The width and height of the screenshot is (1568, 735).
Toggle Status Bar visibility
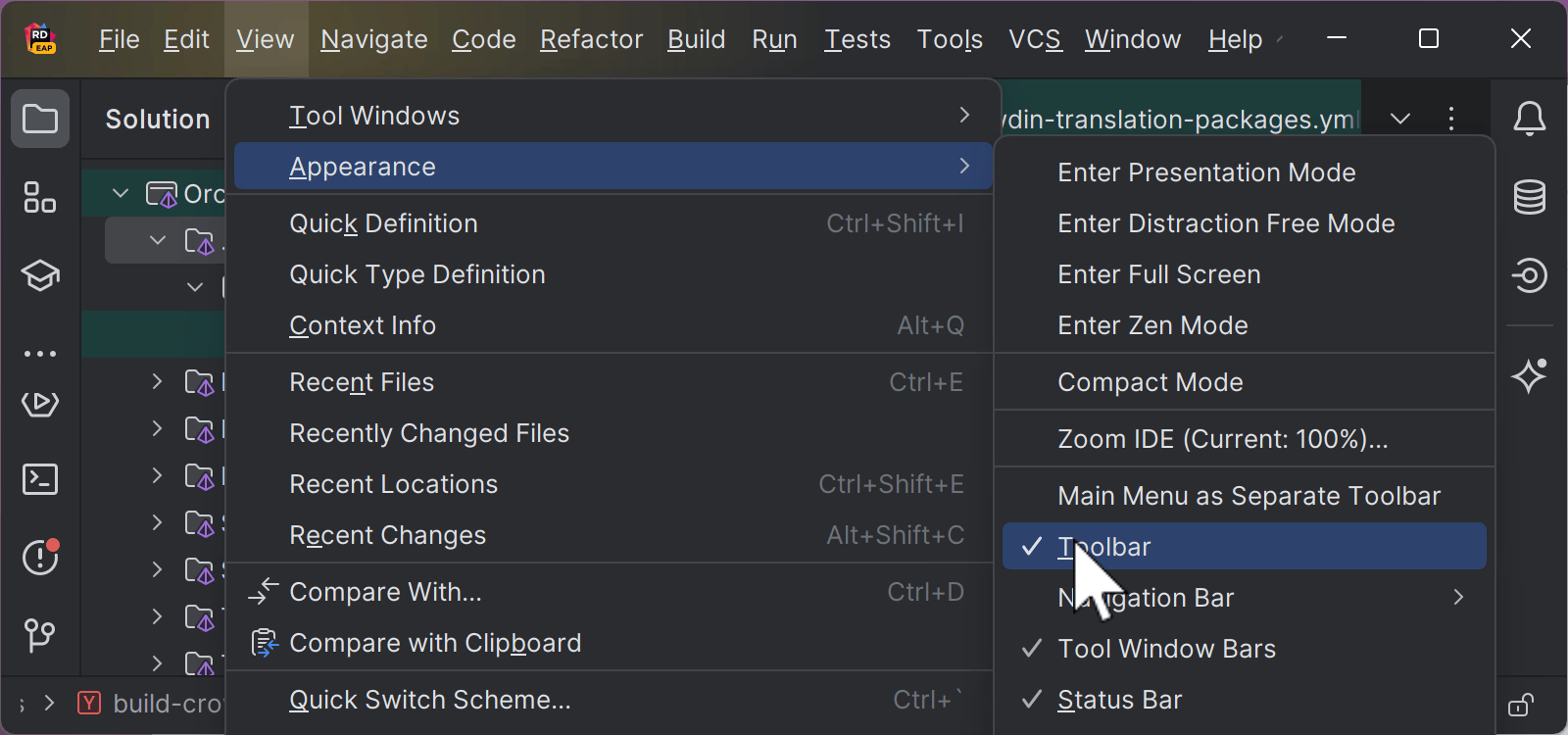coord(1119,700)
